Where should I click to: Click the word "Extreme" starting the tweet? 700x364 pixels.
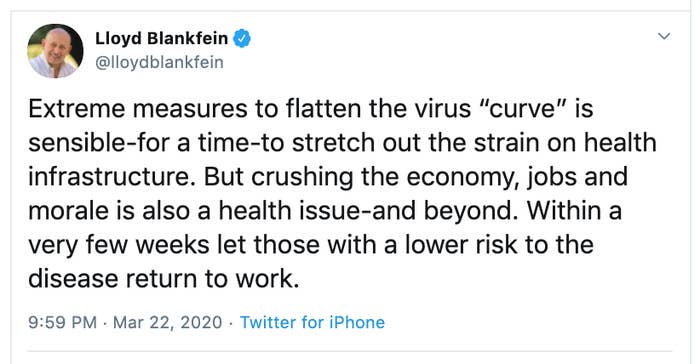77,109
